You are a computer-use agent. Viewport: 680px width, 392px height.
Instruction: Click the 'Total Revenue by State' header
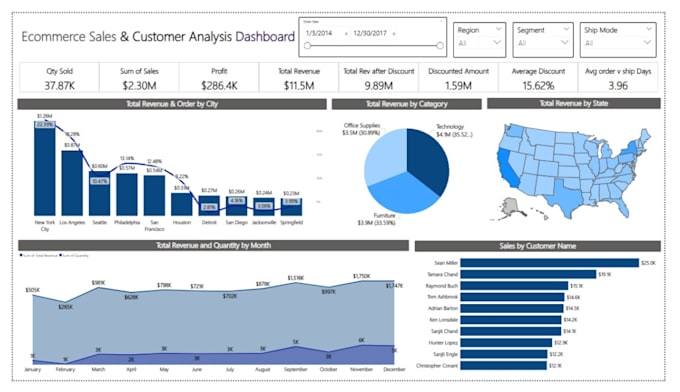point(574,104)
